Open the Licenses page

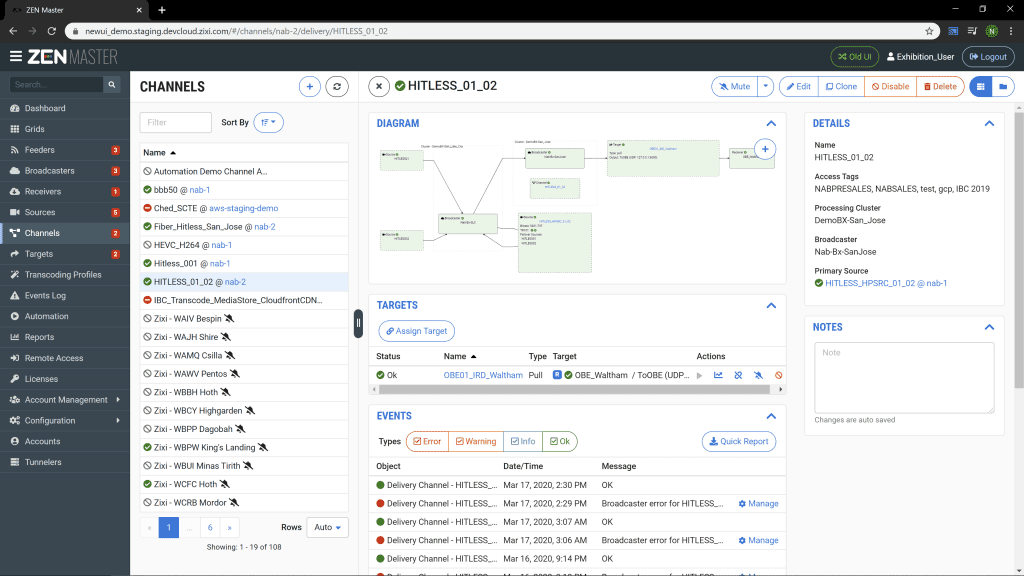65,379
